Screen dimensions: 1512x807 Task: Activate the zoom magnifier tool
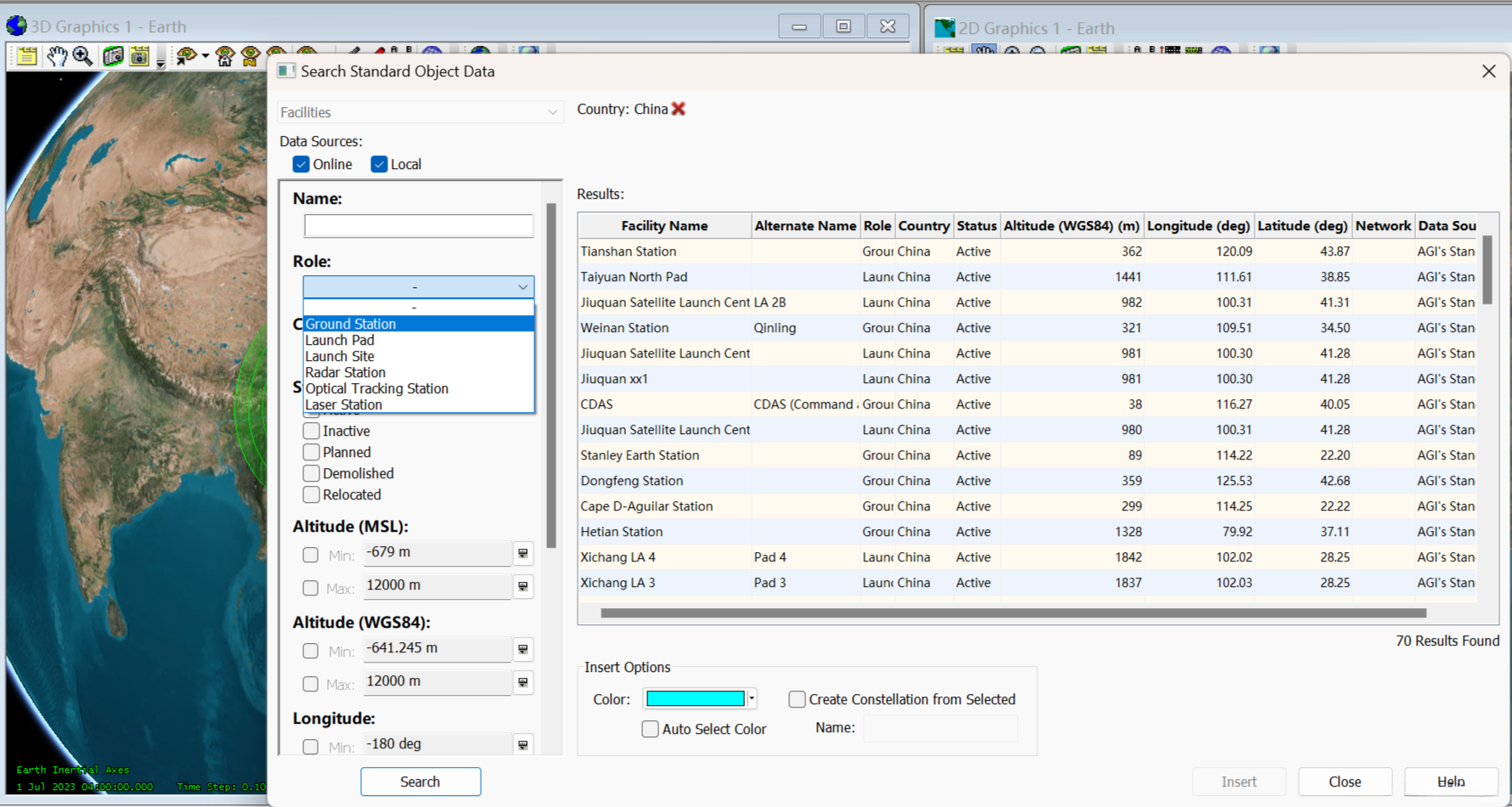(x=82, y=57)
